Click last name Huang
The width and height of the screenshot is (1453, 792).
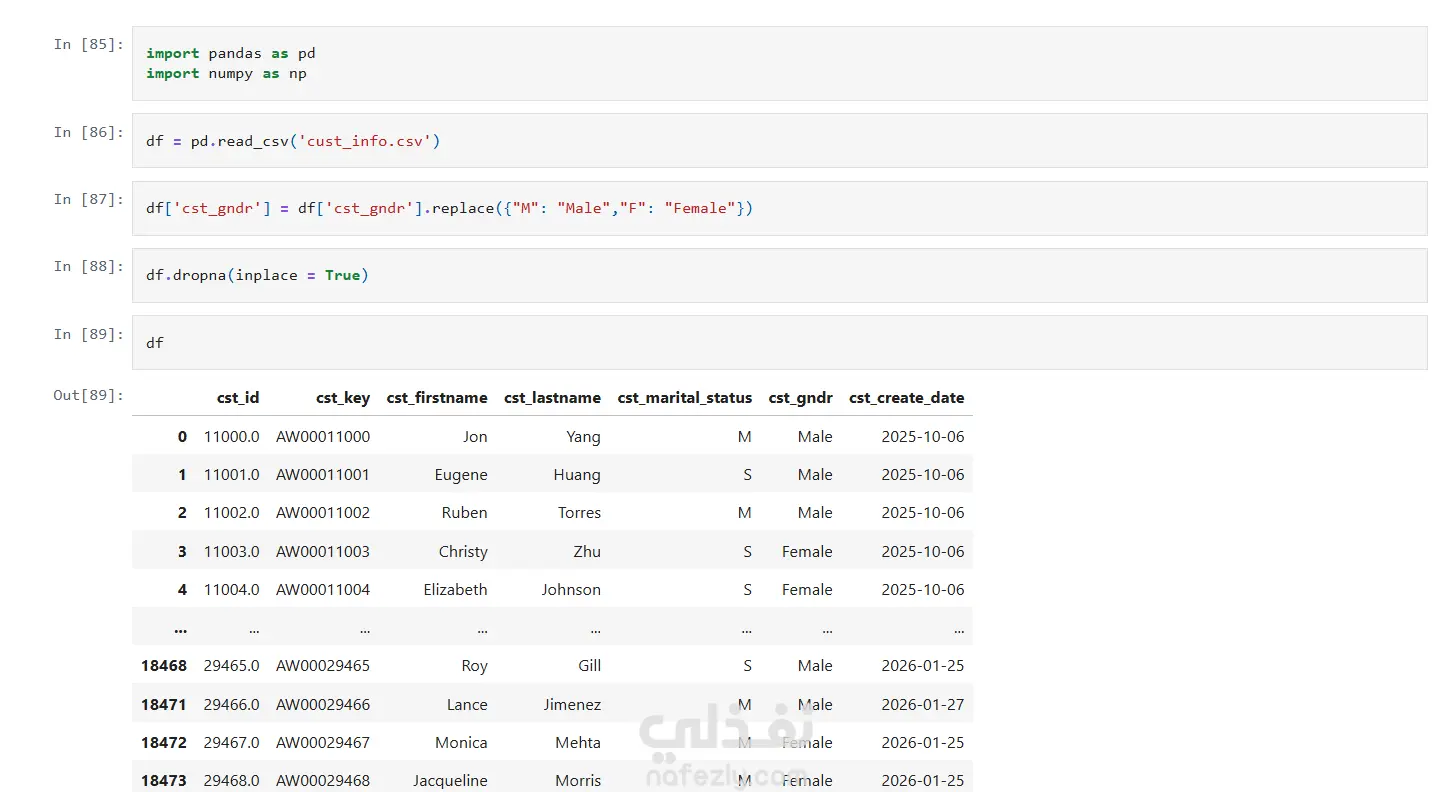pyautogui.click(x=577, y=474)
